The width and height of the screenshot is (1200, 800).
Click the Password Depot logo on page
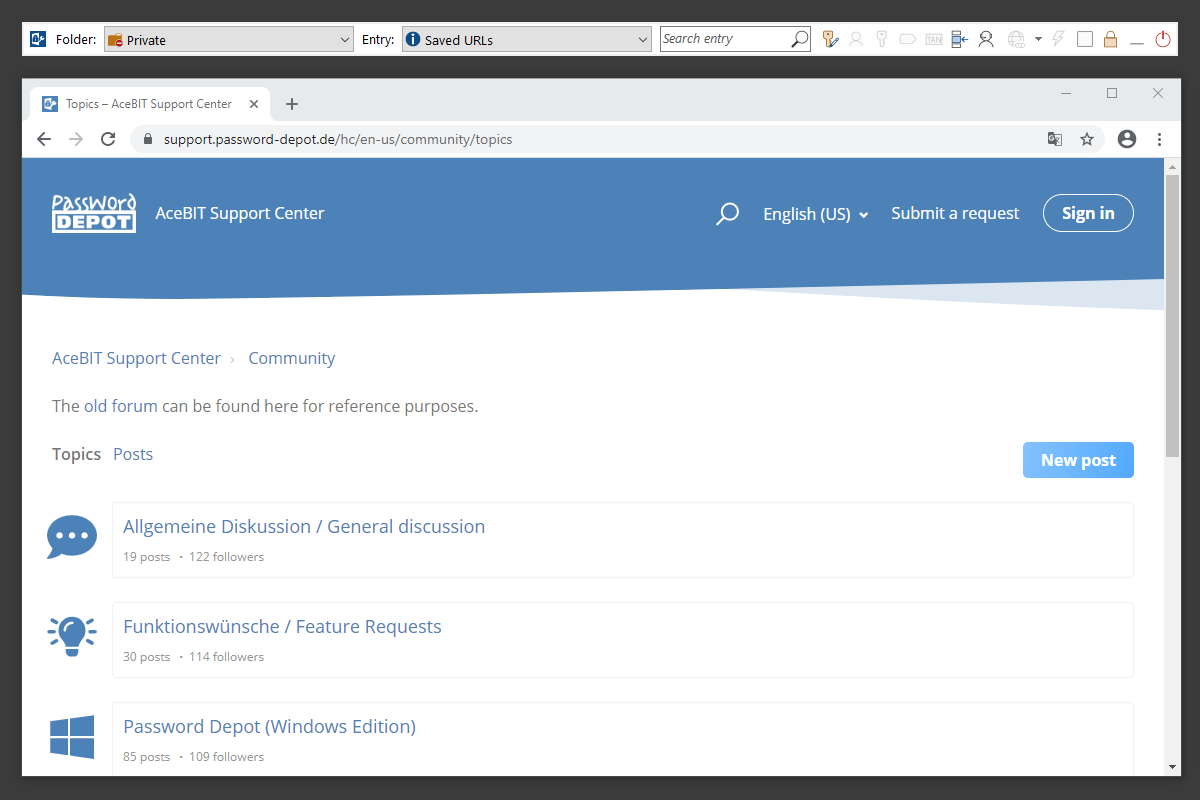[x=94, y=213]
